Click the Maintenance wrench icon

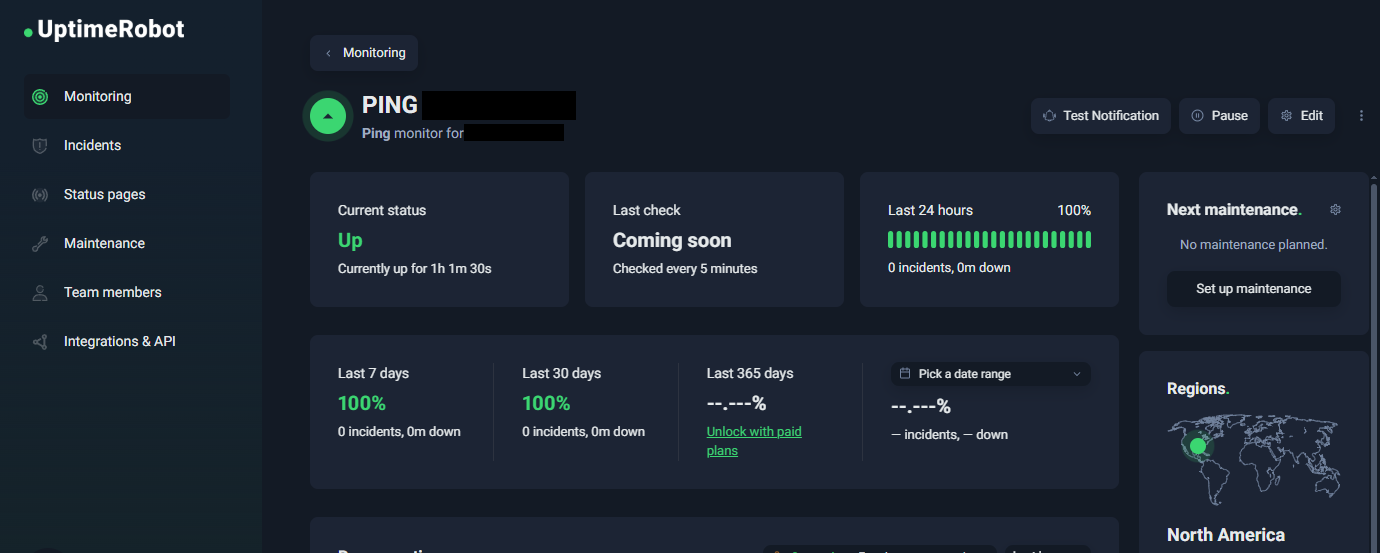(x=40, y=244)
